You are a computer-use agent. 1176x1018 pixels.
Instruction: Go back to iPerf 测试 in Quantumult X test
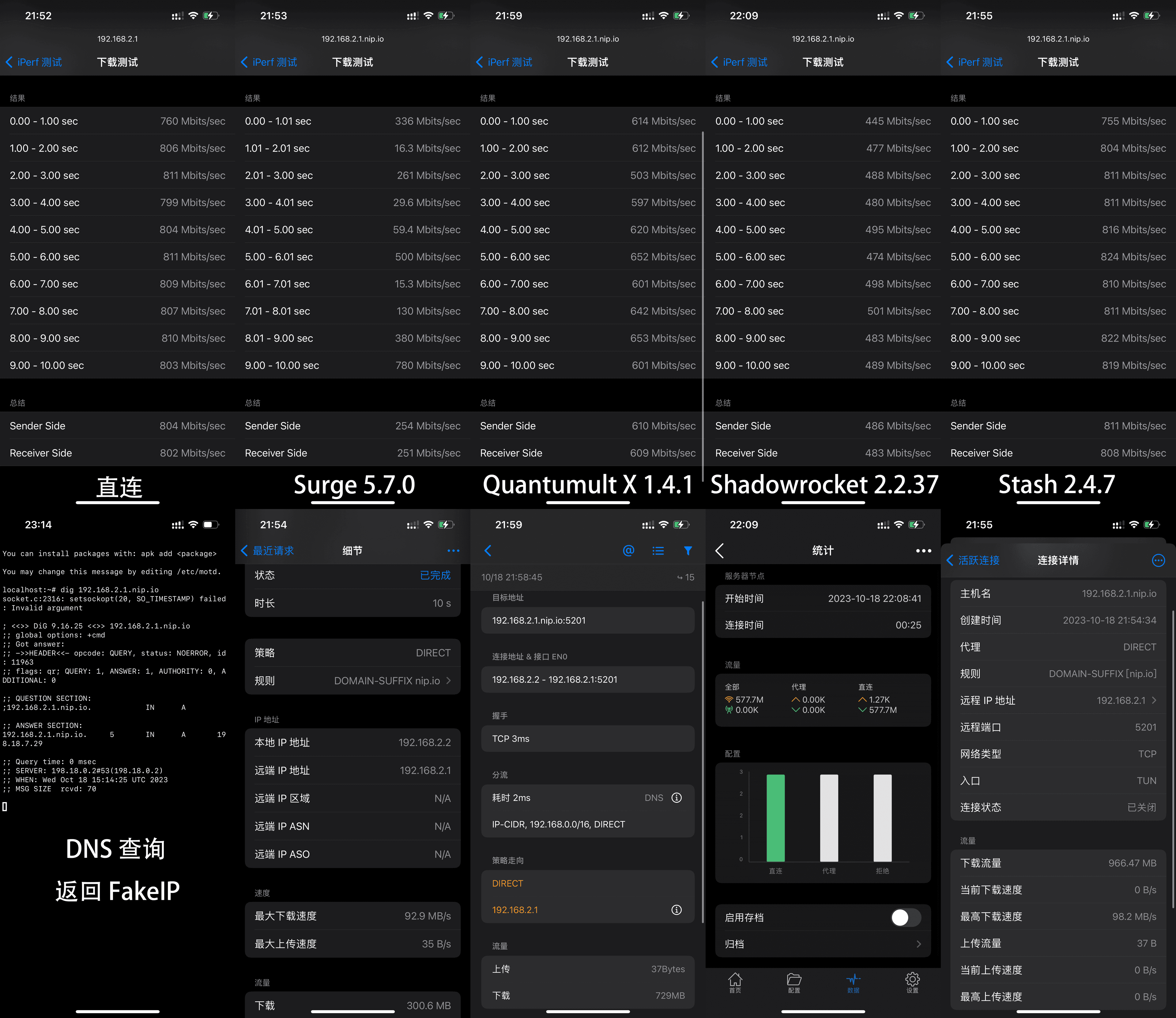click(x=504, y=62)
